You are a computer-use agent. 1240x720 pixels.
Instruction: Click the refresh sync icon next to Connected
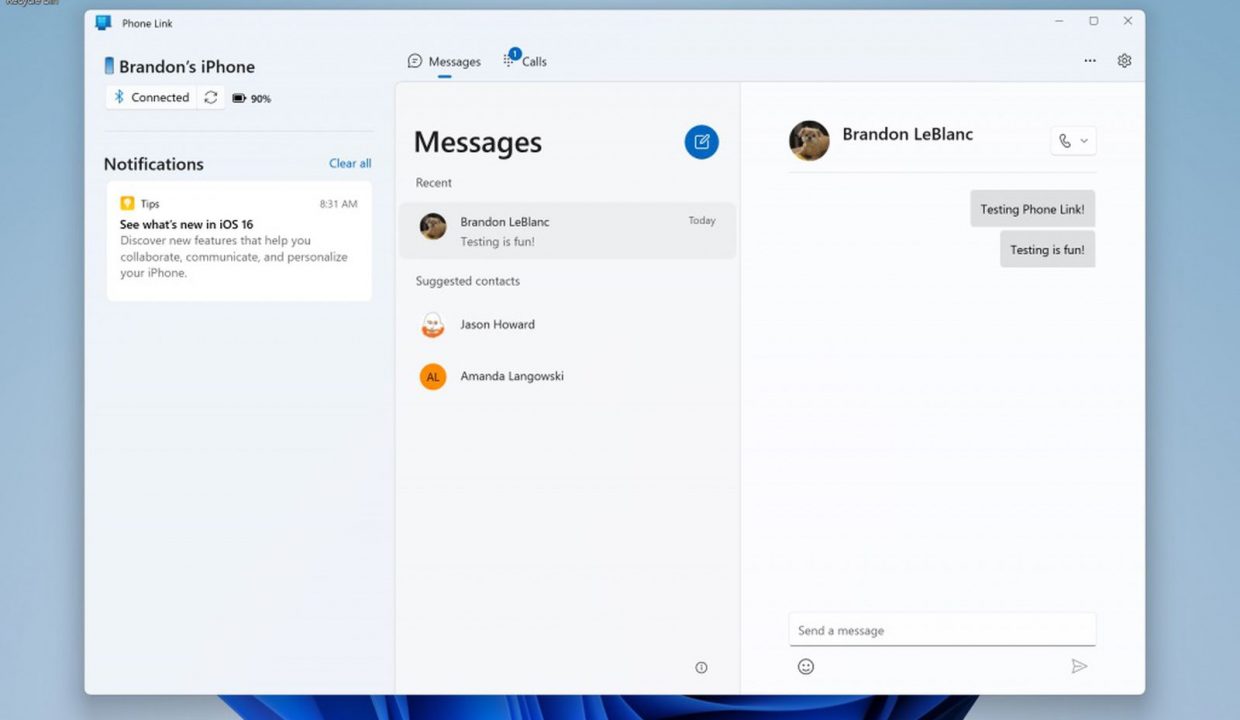211,97
